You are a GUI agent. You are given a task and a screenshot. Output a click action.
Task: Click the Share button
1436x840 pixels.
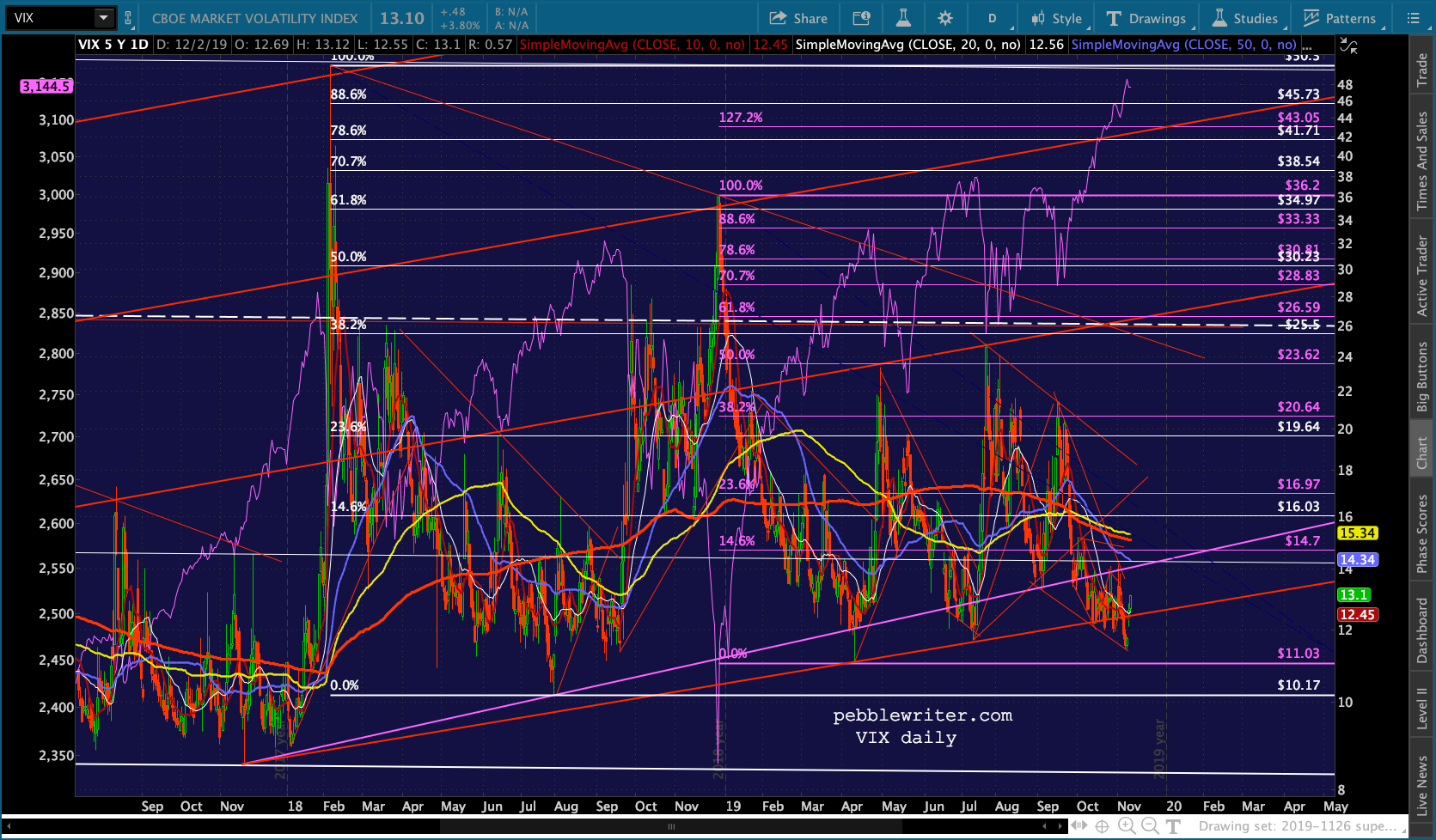(798, 18)
